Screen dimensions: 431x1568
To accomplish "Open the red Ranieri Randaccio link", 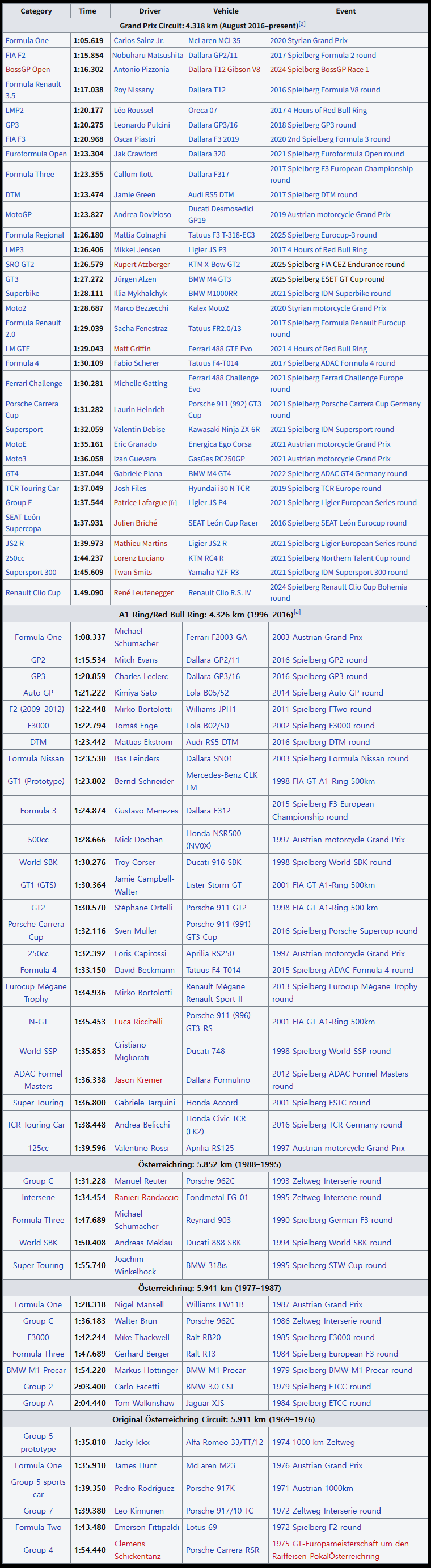I will tap(147, 1198).
